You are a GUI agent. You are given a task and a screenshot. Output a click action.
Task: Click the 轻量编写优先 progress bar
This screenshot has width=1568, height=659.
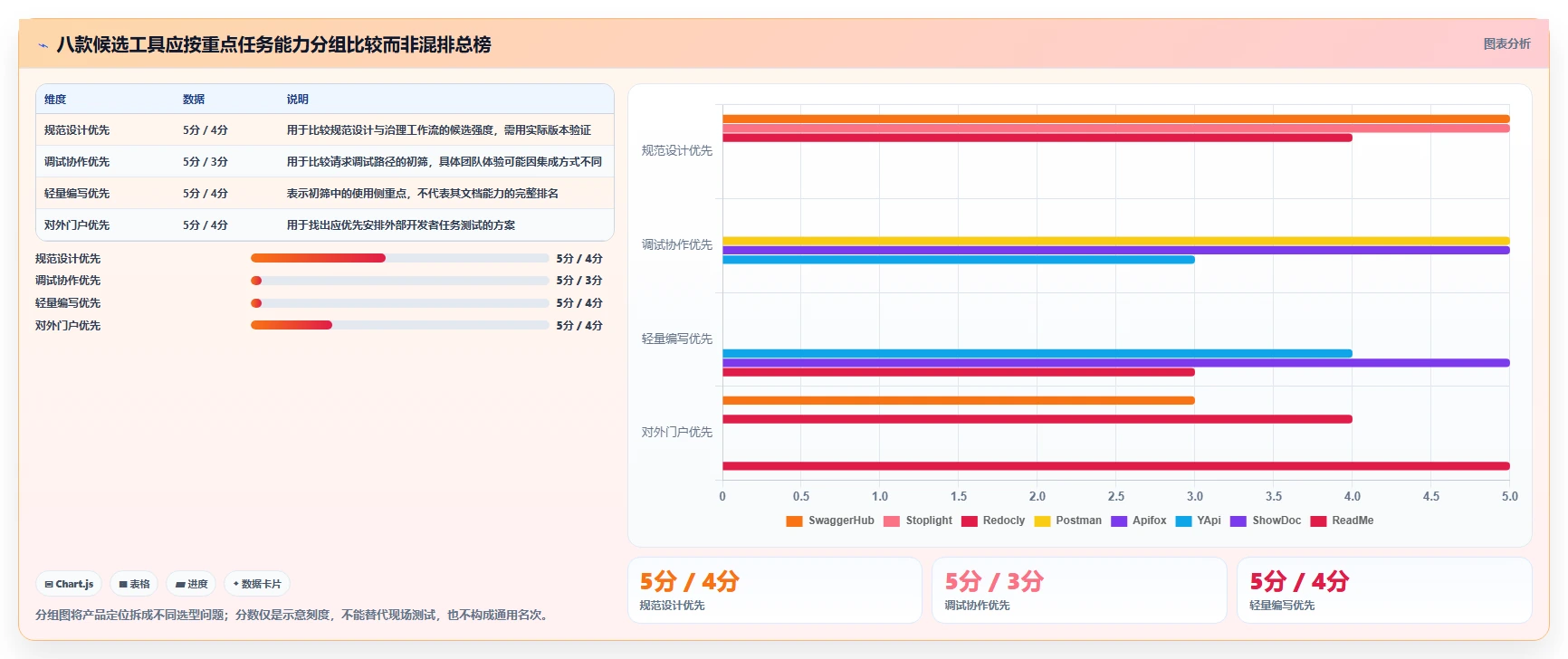coord(399,303)
